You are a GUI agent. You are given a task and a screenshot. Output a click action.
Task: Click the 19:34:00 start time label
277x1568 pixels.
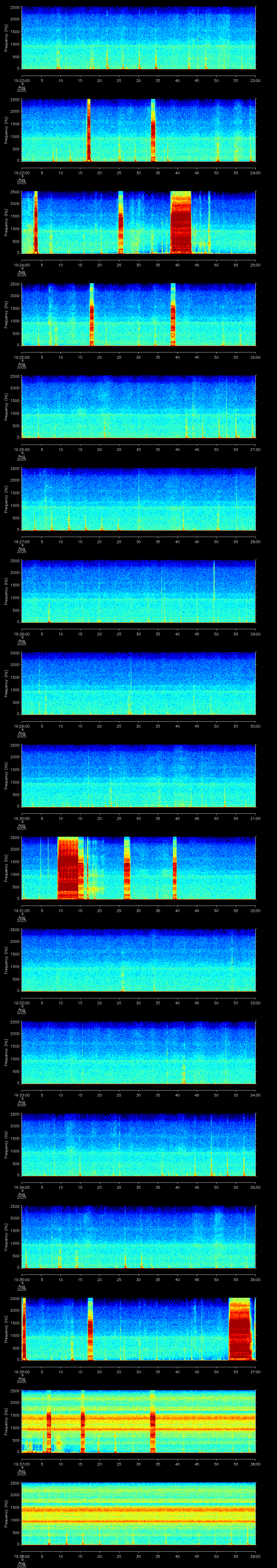(21, 1187)
